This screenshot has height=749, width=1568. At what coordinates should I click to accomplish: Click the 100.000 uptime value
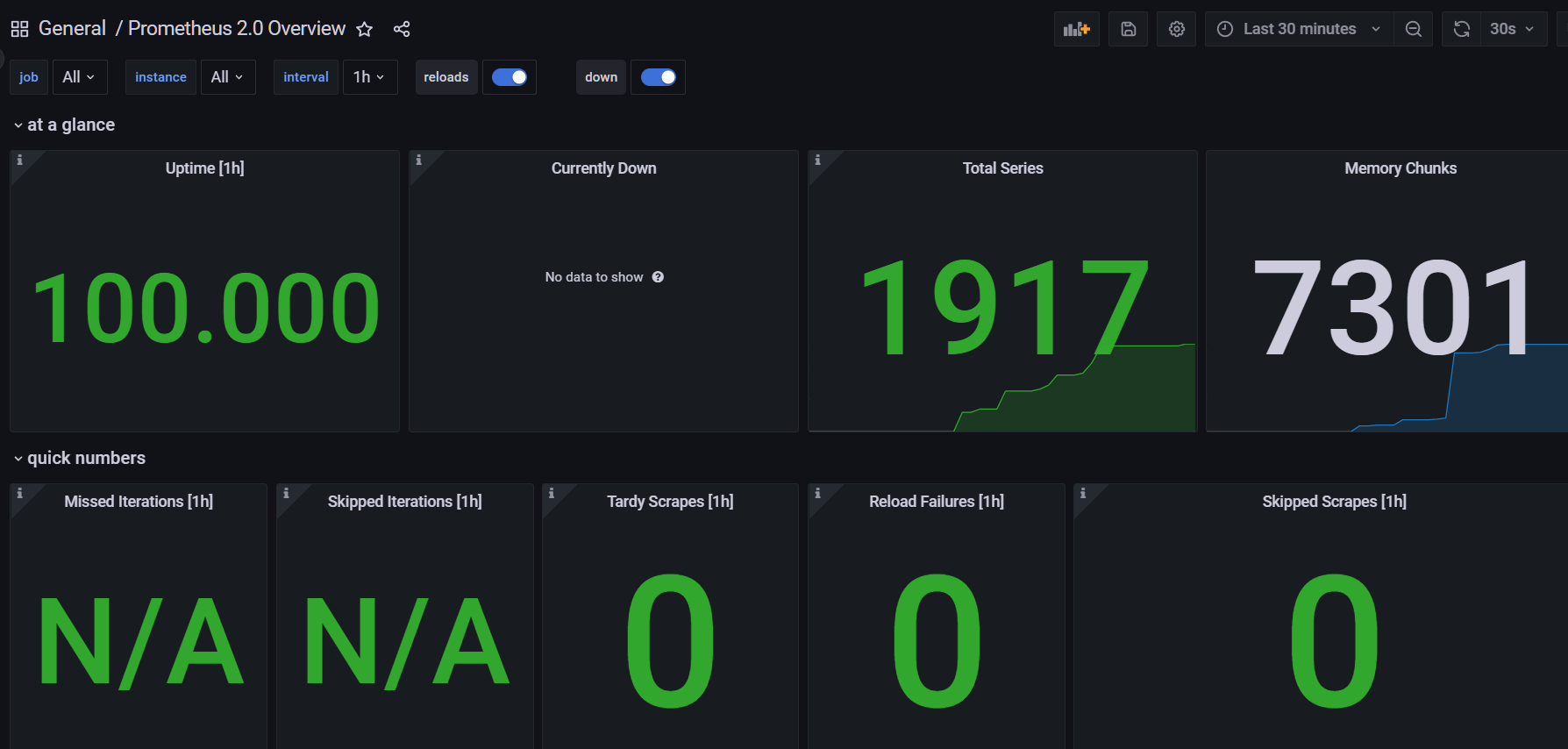point(205,308)
